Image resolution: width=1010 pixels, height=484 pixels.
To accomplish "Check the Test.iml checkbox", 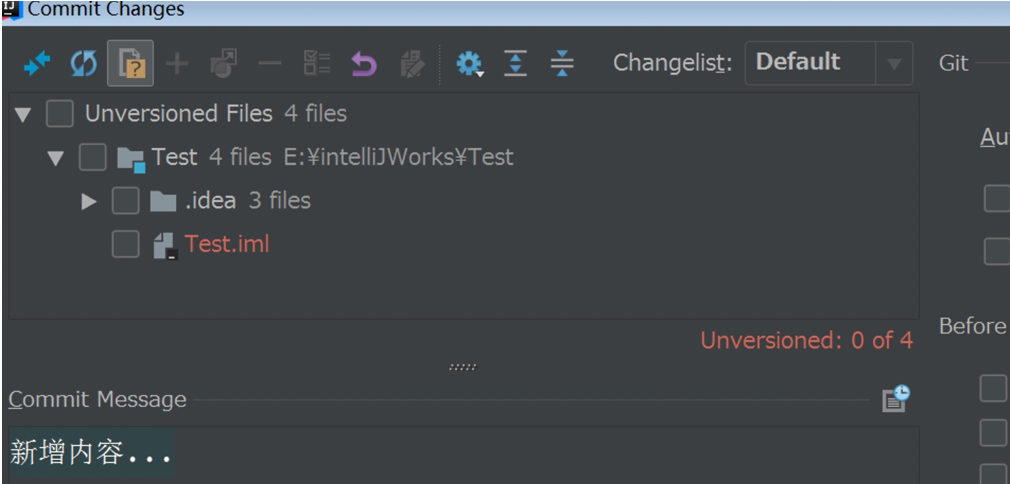I will [126, 244].
